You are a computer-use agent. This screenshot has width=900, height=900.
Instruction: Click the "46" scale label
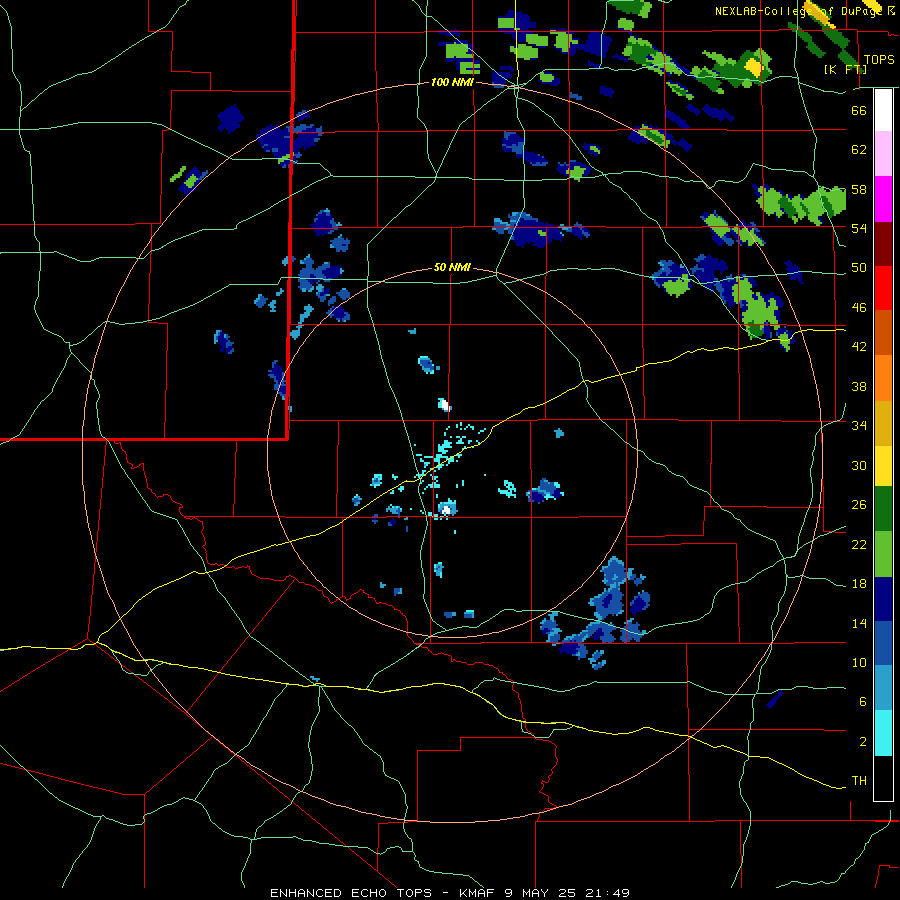pos(859,308)
